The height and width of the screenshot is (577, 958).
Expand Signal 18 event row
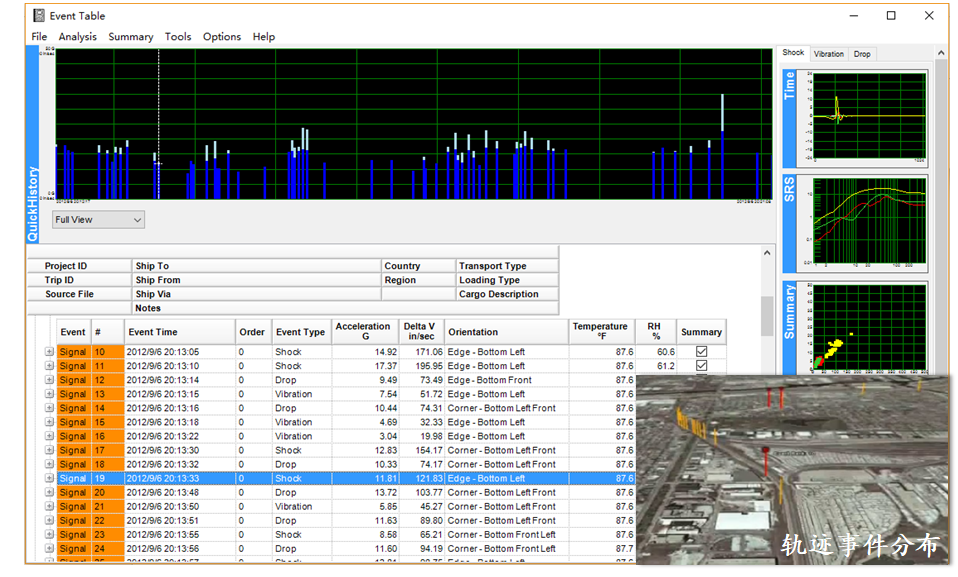point(49,465)
